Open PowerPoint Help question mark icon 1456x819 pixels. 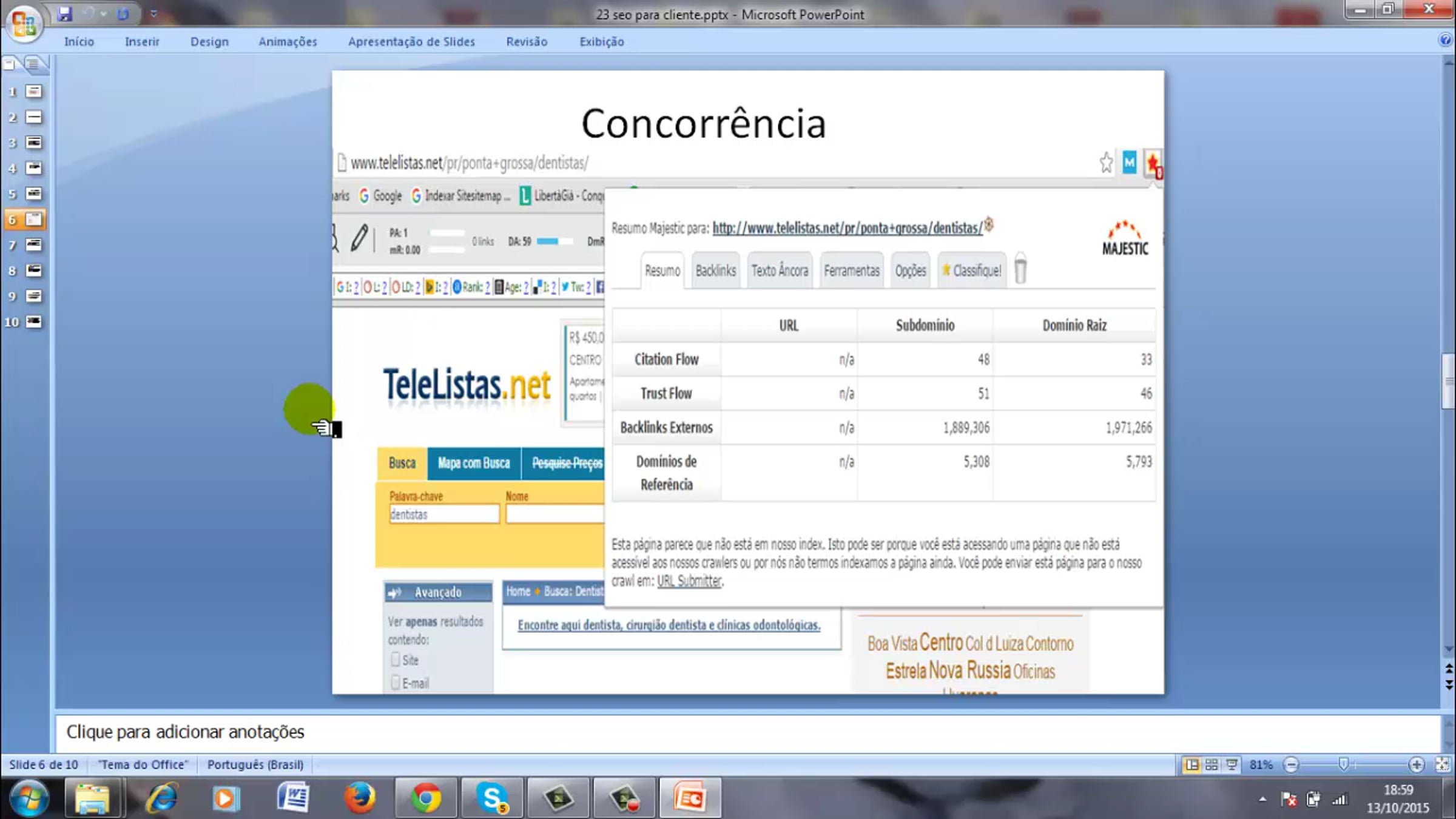click(x=1445, y=41)
